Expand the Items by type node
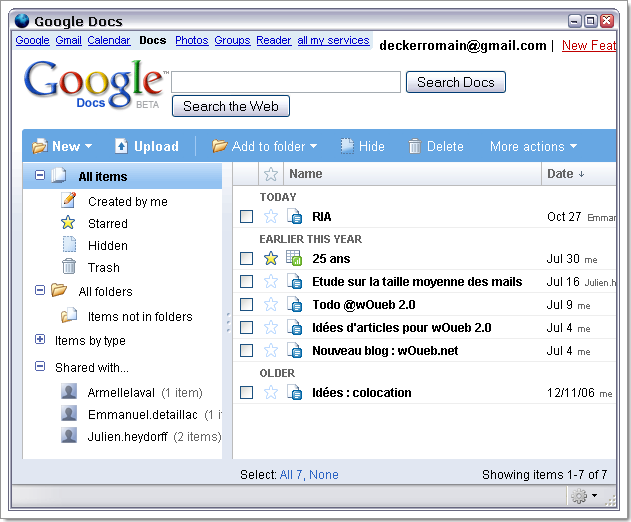This screenshot has width=631, height=522. coord(40,339)
